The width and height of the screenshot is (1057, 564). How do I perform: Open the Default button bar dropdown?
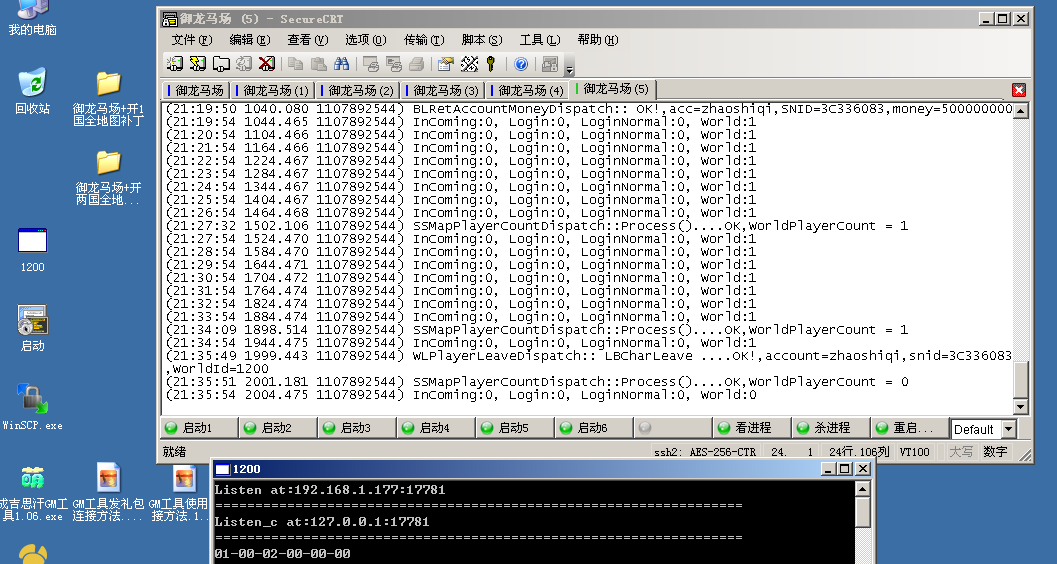click(1008, 429)
